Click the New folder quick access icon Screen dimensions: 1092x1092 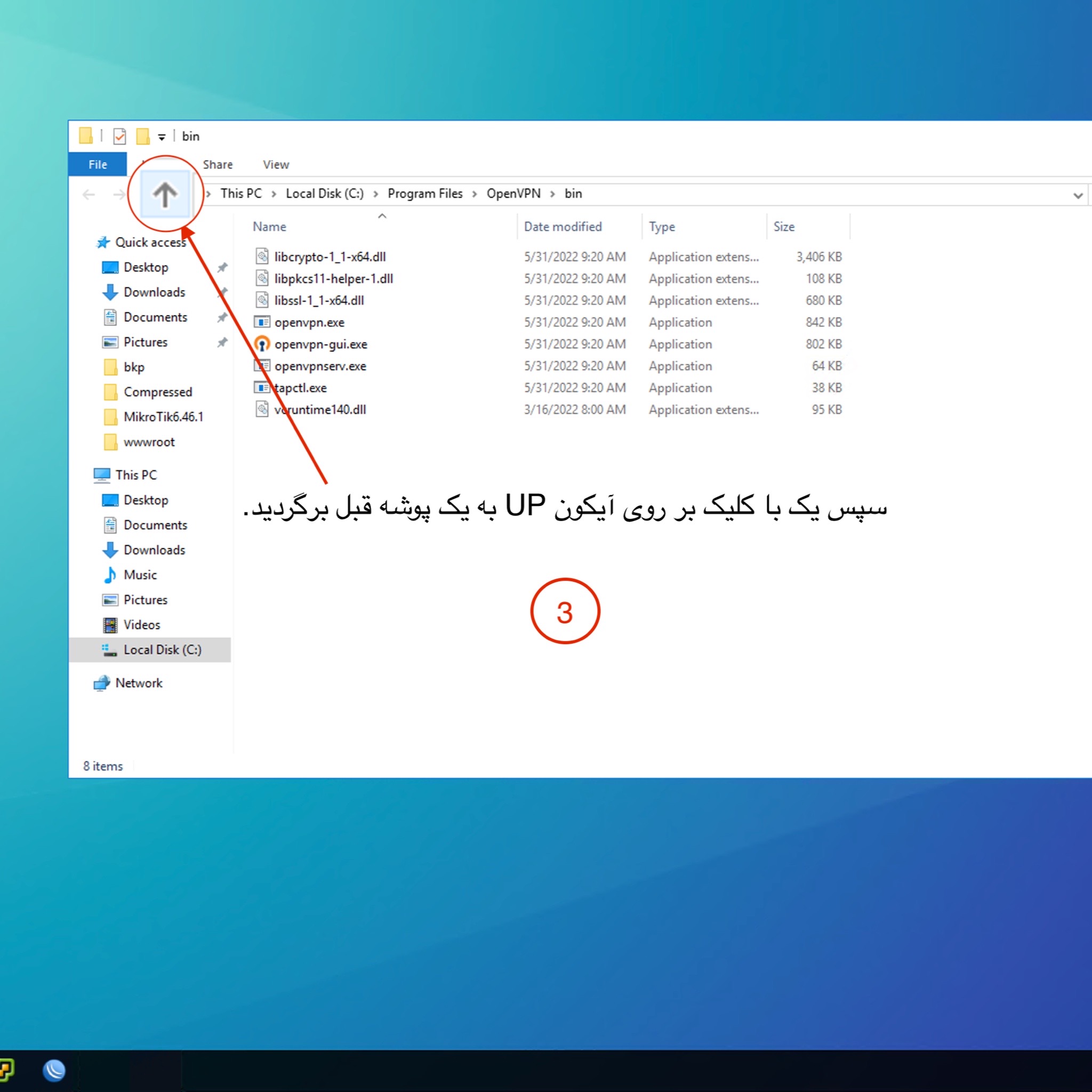point(143,136)
